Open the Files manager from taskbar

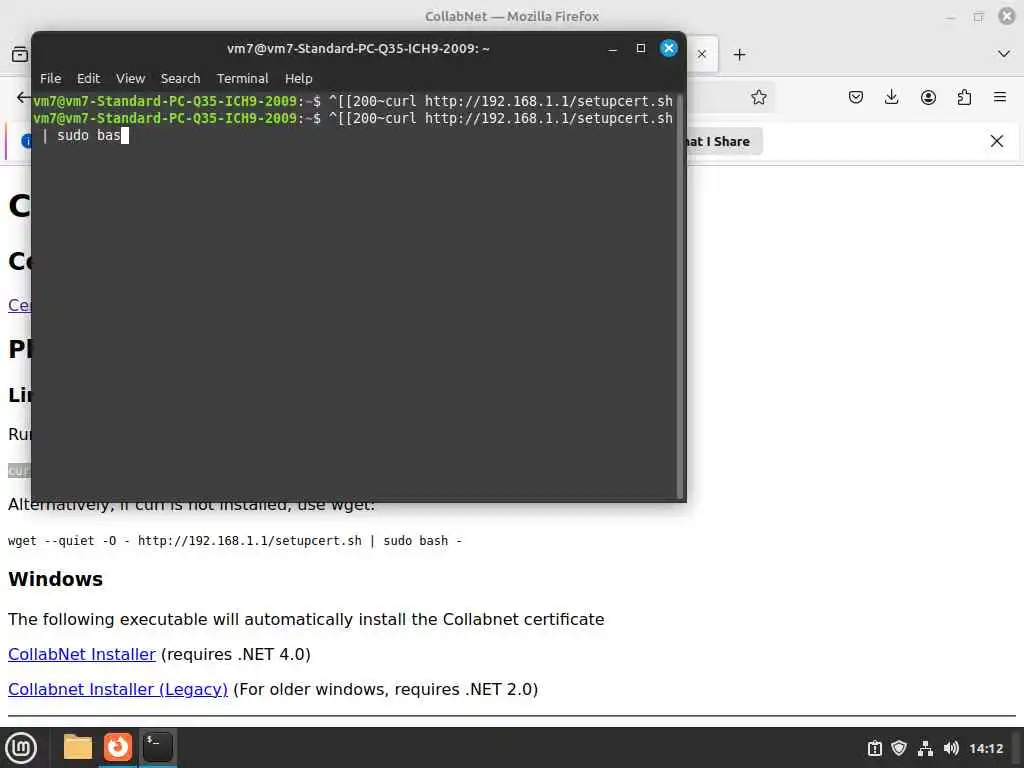point(78,747)
